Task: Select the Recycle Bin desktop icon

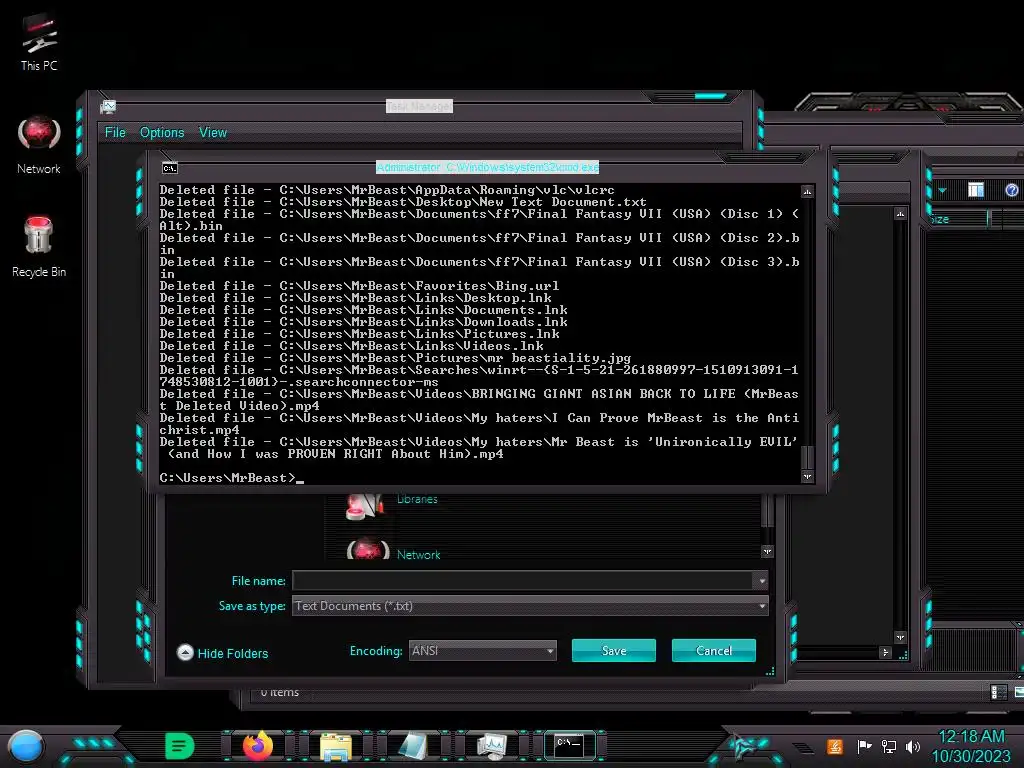Action: [39, 246]
